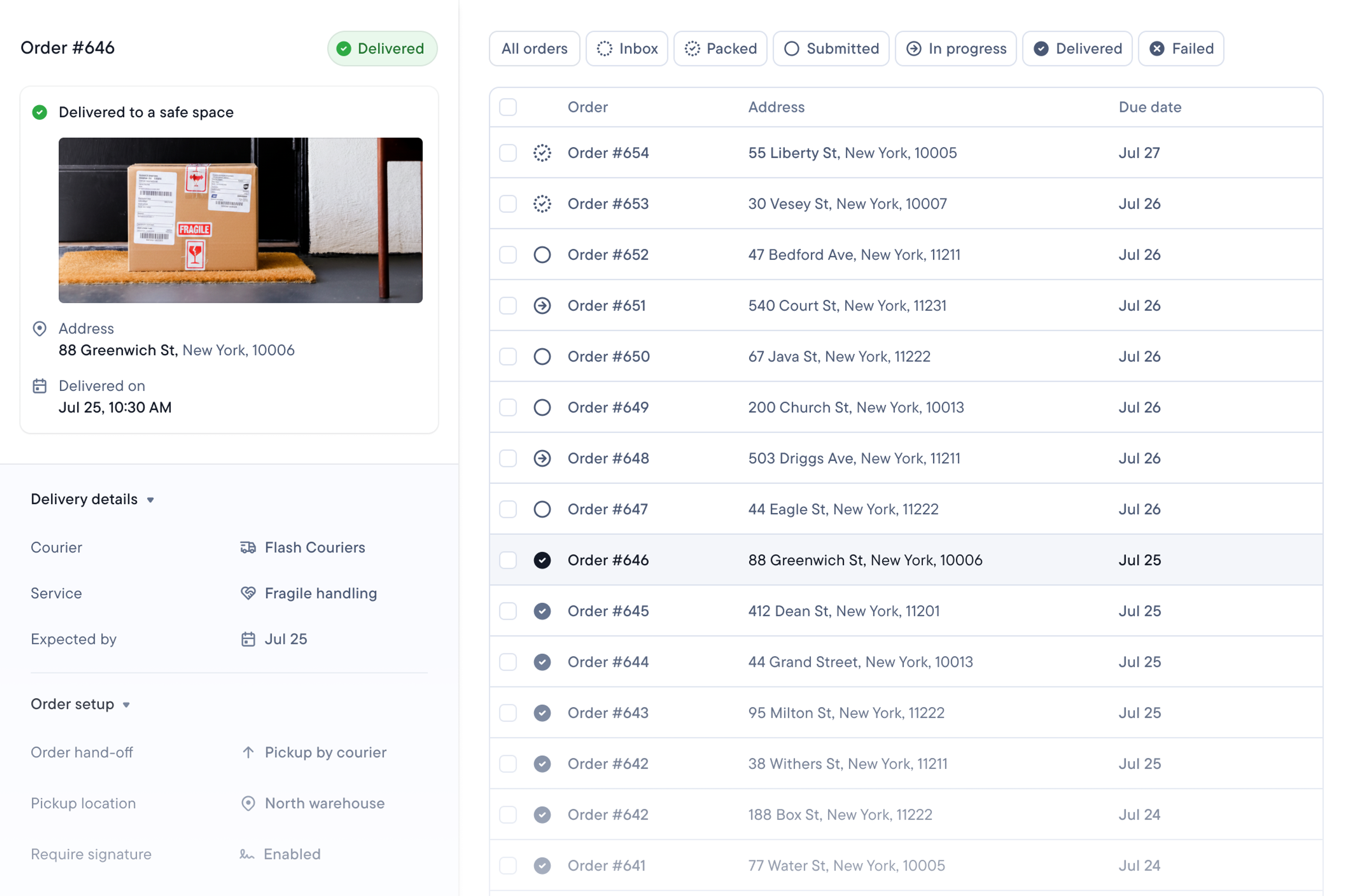Check the checkbox for Order #649

point(508,407)
